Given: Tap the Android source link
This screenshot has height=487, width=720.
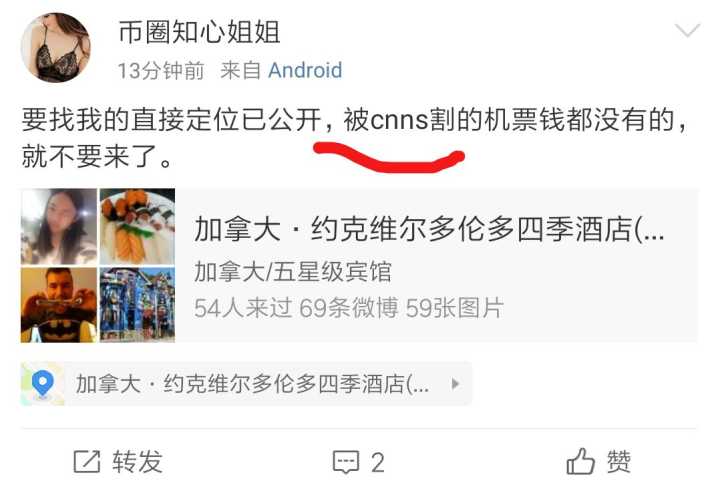Looking at the screenshot, I should tap(305, 71).
